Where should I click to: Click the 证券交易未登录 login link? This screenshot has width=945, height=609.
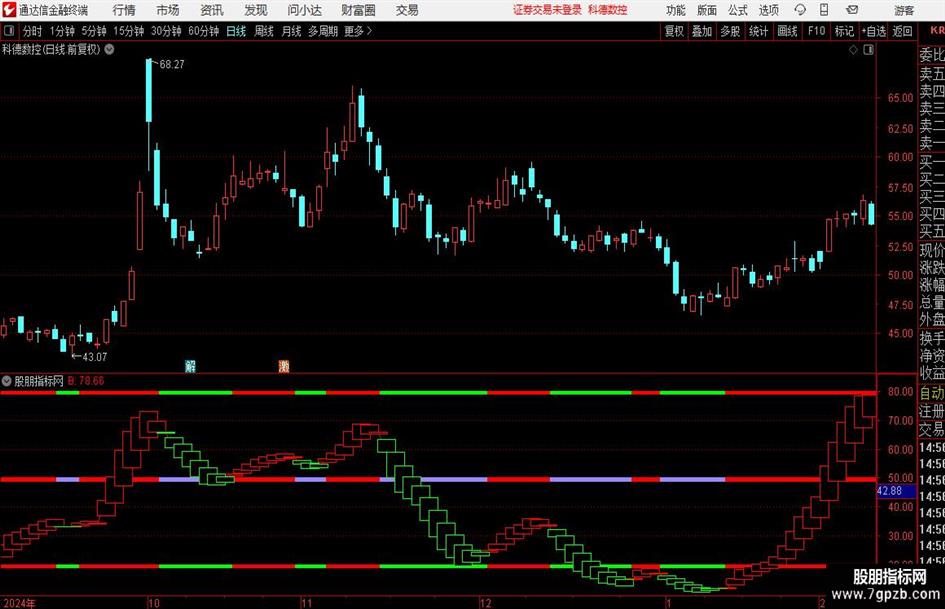[x=548, y=10]
